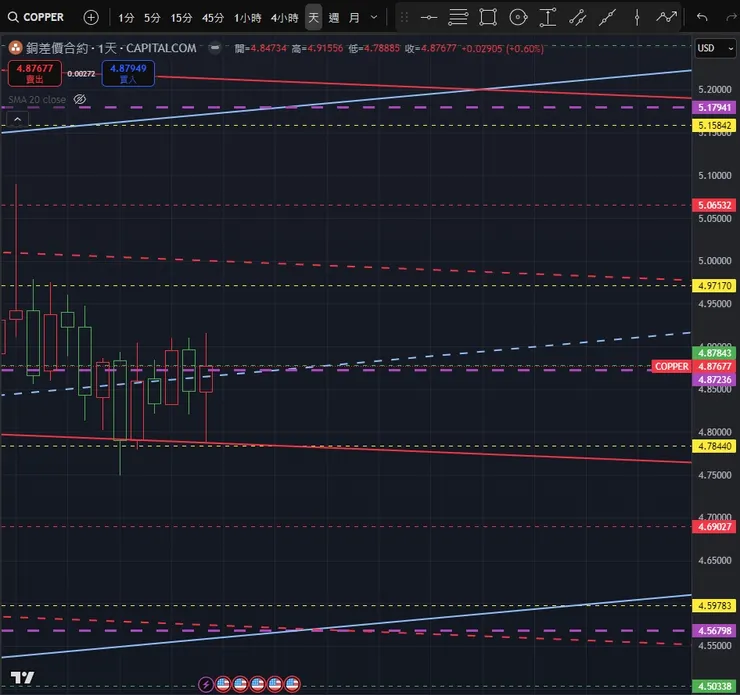The width and height of the screenshot is (740, 695).
Task: Collapse the indicator legend with the up arrow
Action: pos(17,120)
